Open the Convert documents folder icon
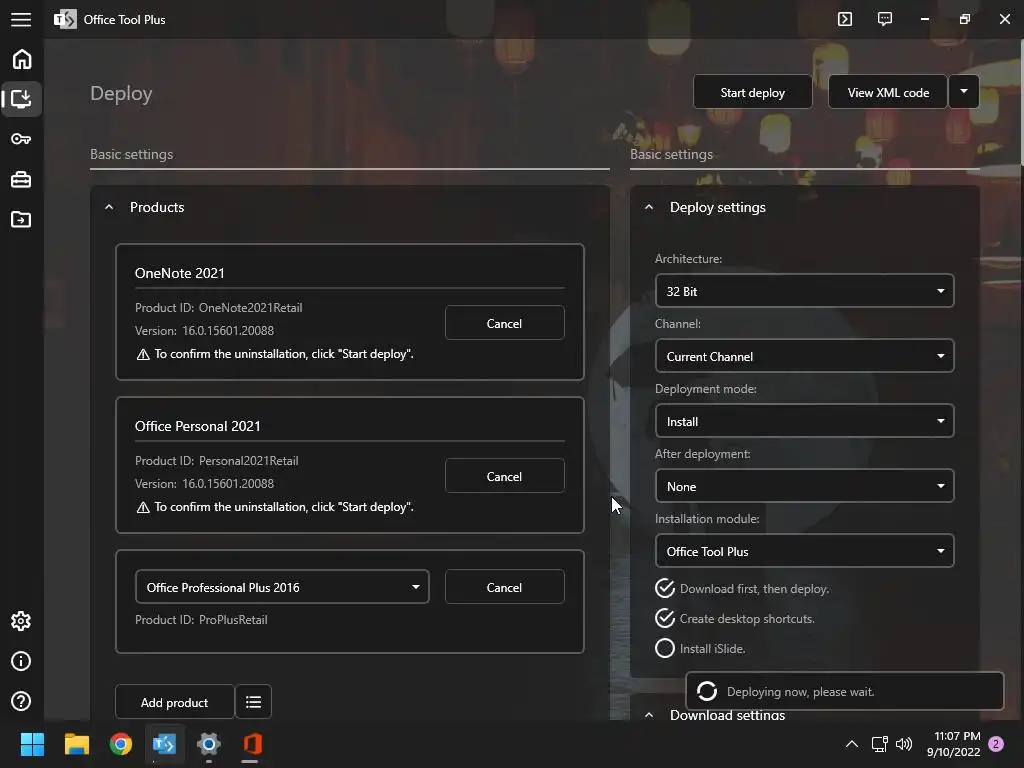This screenshot has width=1024, height=768. click(21, 219)
